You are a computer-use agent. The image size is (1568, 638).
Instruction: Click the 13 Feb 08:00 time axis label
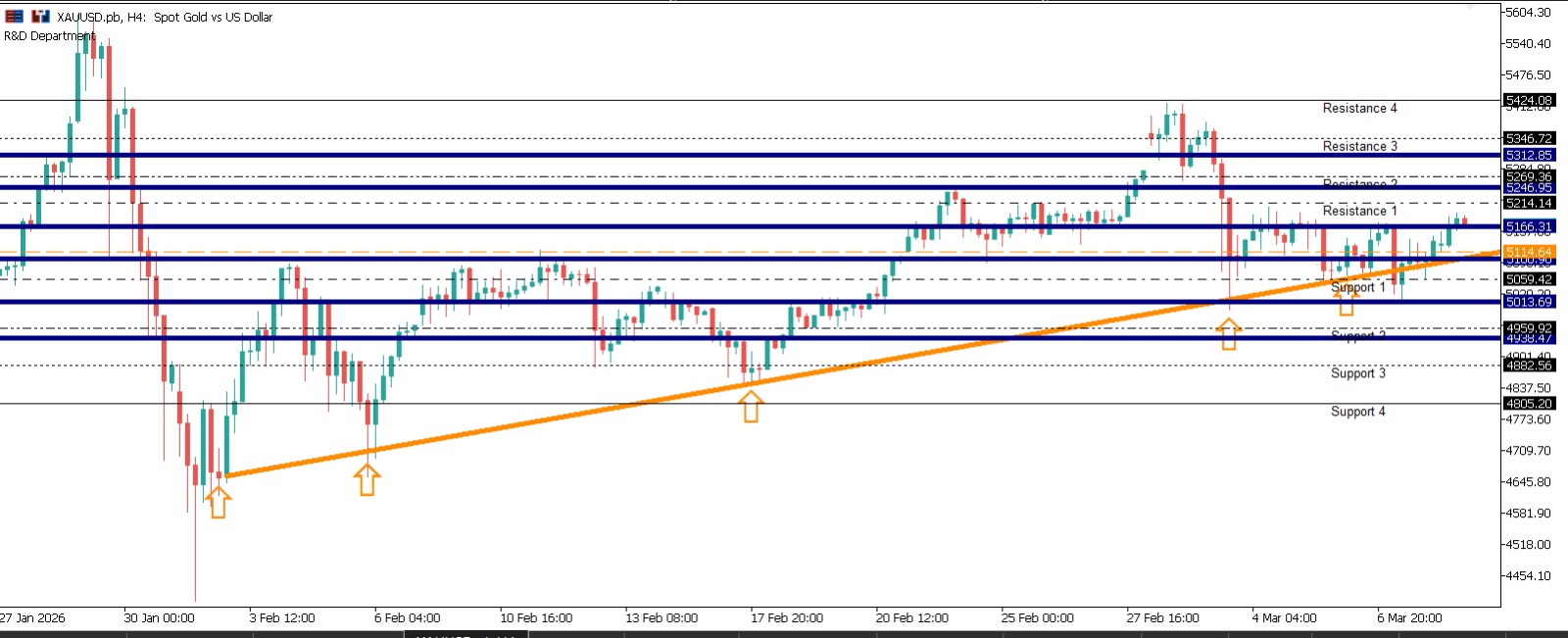tap(661, 618)
